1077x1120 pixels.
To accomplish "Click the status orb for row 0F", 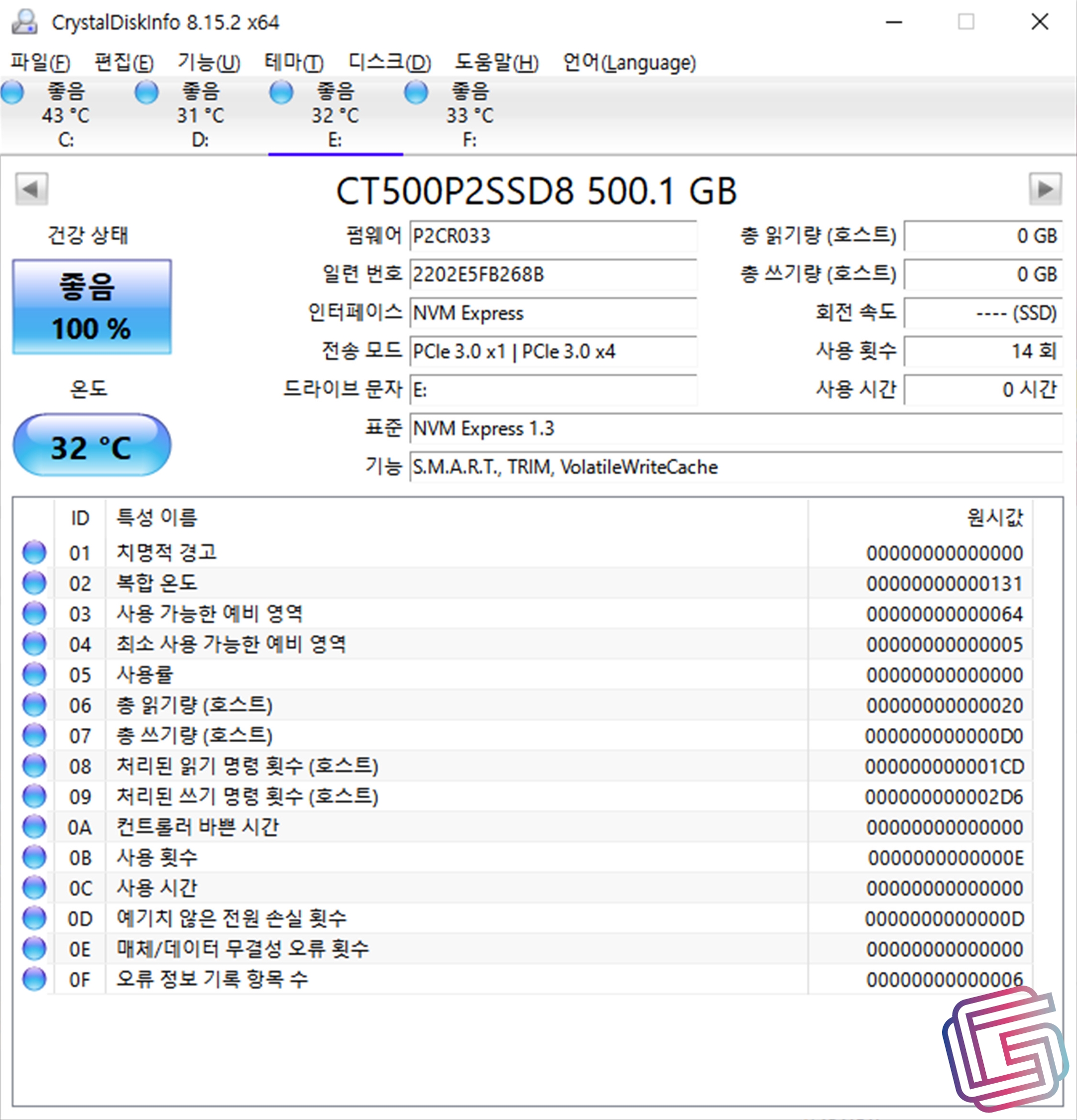I will point(34,979).
